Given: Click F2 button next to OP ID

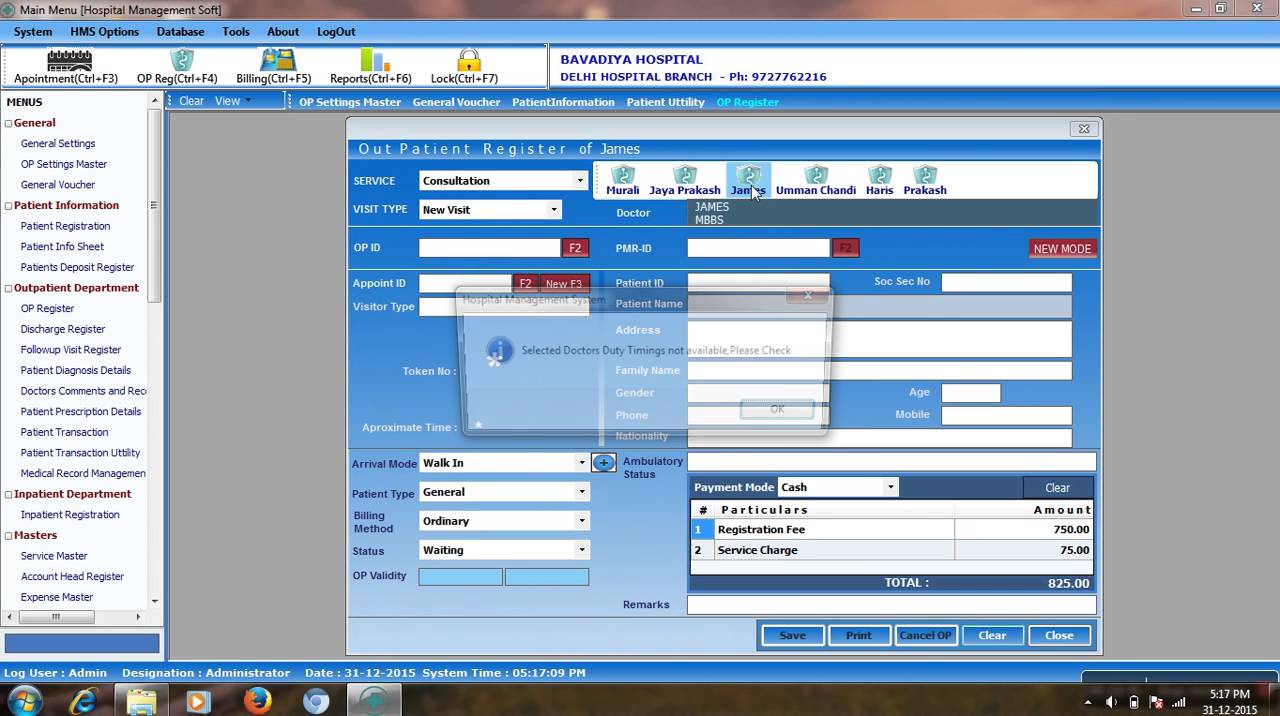Looking at the screenshot, I should 575,248.
